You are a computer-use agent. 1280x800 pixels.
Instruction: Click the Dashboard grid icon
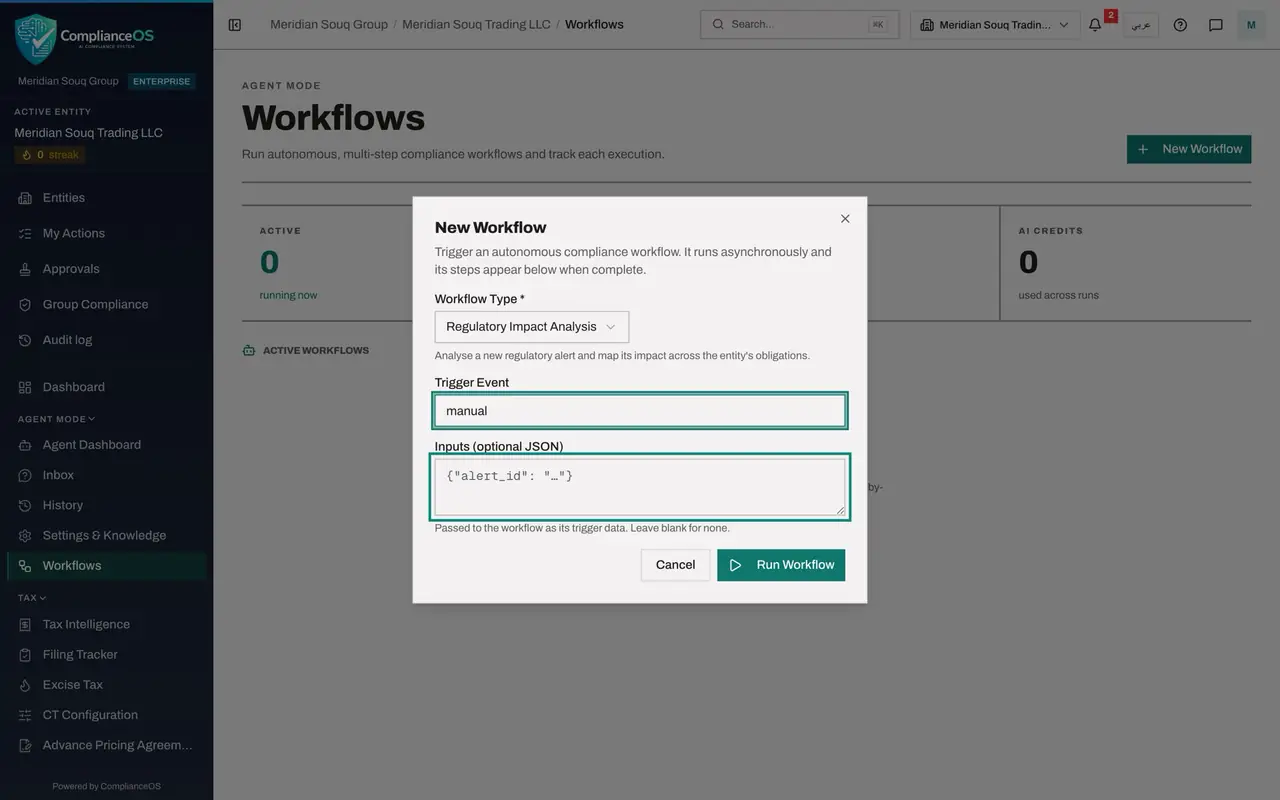tap(25, 387)
